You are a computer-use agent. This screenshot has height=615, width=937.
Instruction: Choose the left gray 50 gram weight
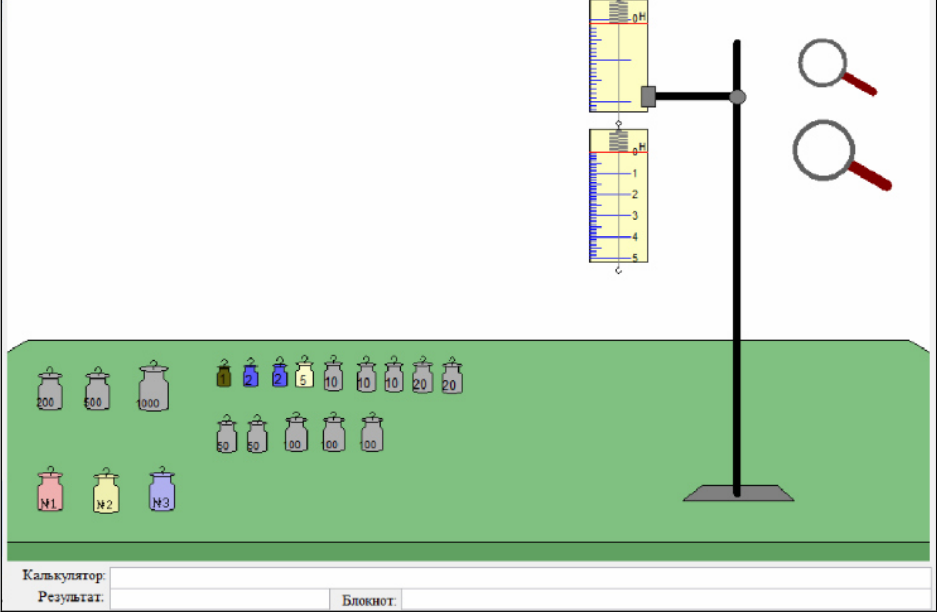(x=226, y=434)
